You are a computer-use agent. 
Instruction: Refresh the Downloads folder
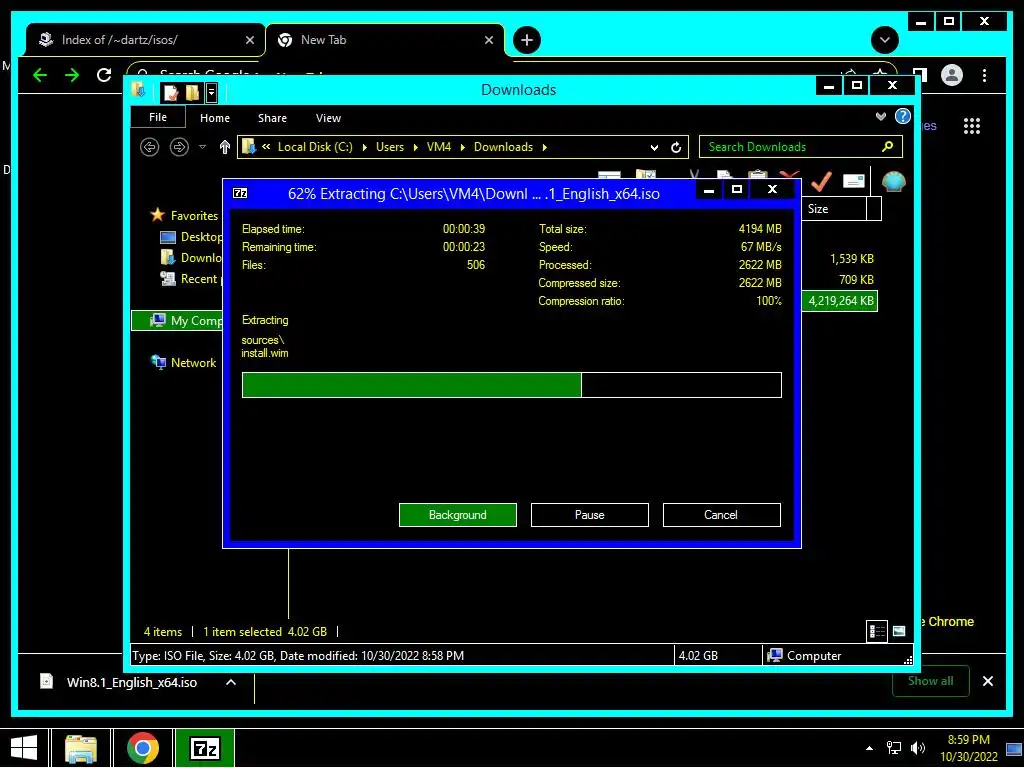click(x=676, y=148)
